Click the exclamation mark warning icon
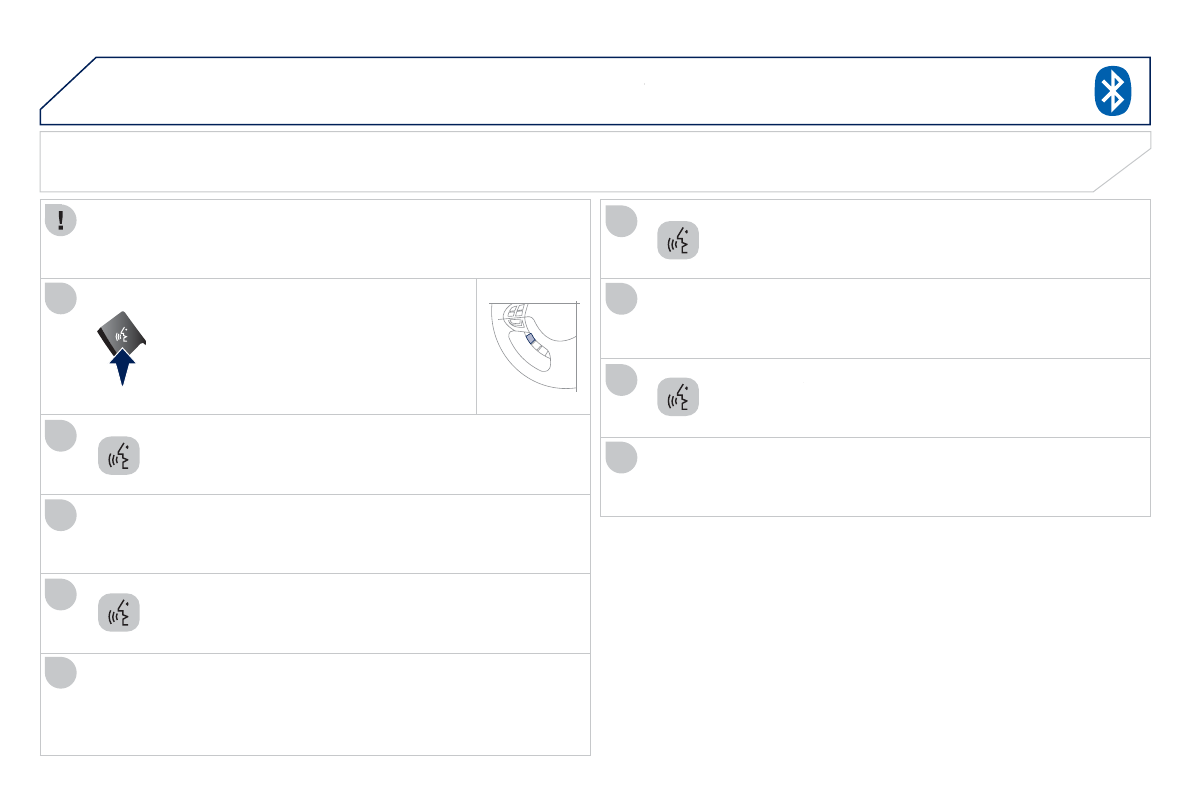Image resolution: width=1191 pixels, height=794 pixels. coord(61,220)
